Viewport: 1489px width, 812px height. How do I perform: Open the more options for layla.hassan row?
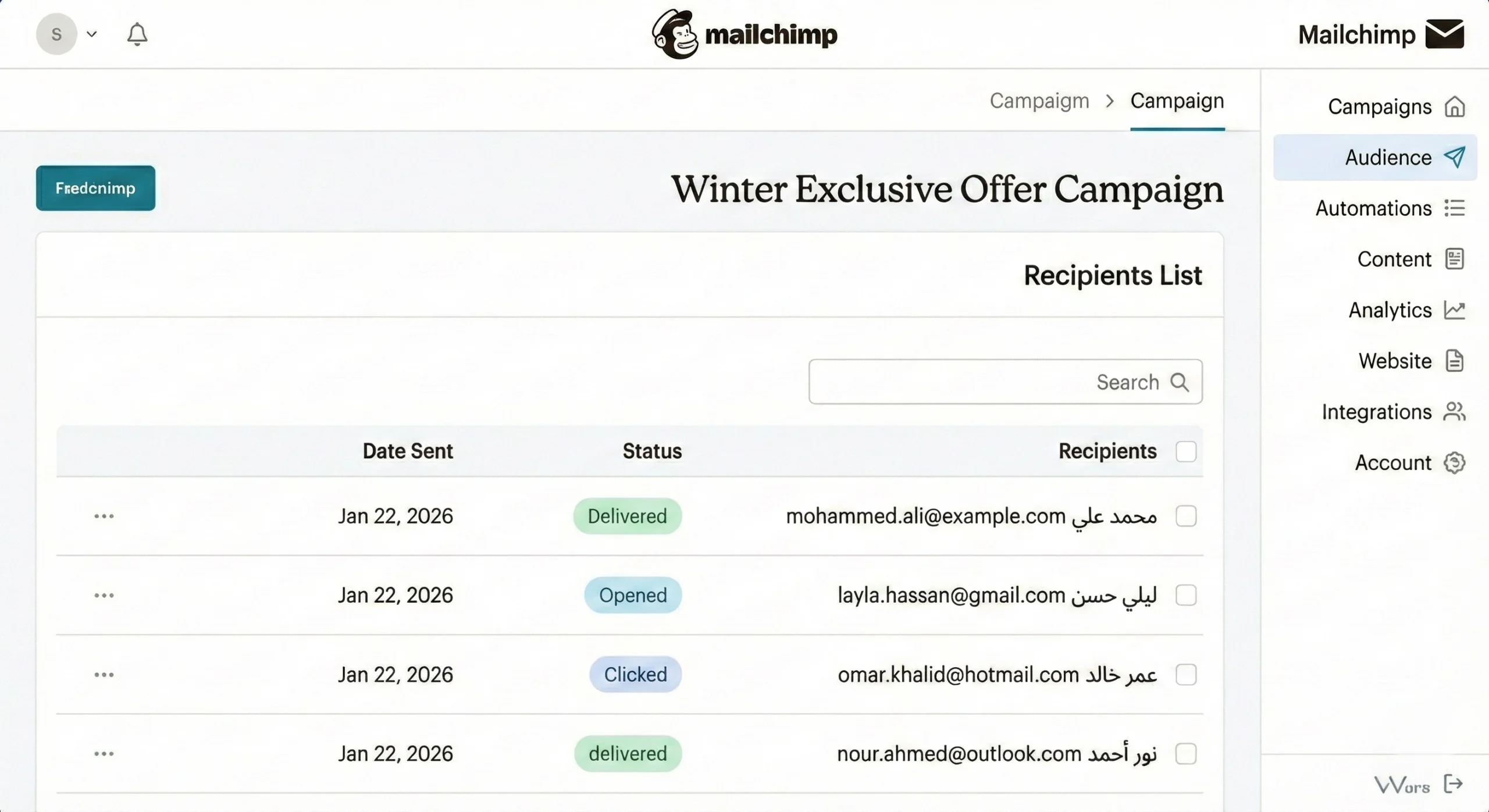[x=104, y=596]
